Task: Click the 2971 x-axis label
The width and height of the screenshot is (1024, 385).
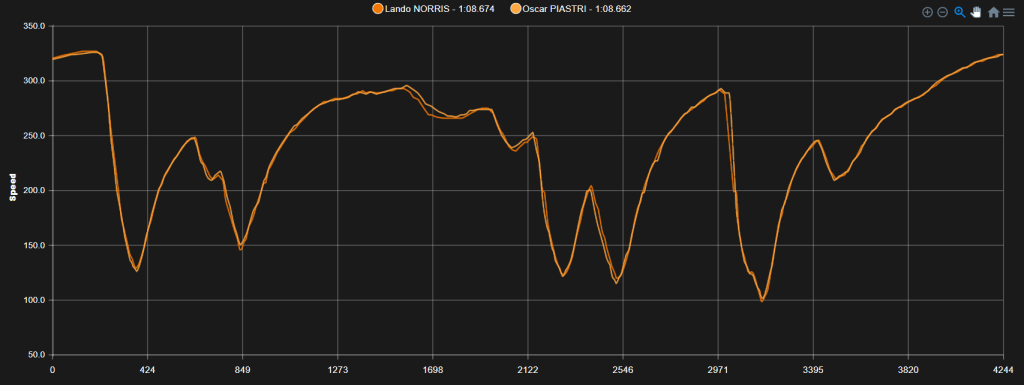Action: (718, 370)
